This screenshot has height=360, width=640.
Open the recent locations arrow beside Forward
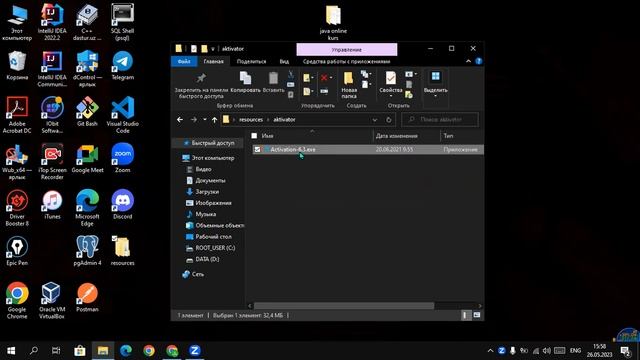tap(204, 120)
